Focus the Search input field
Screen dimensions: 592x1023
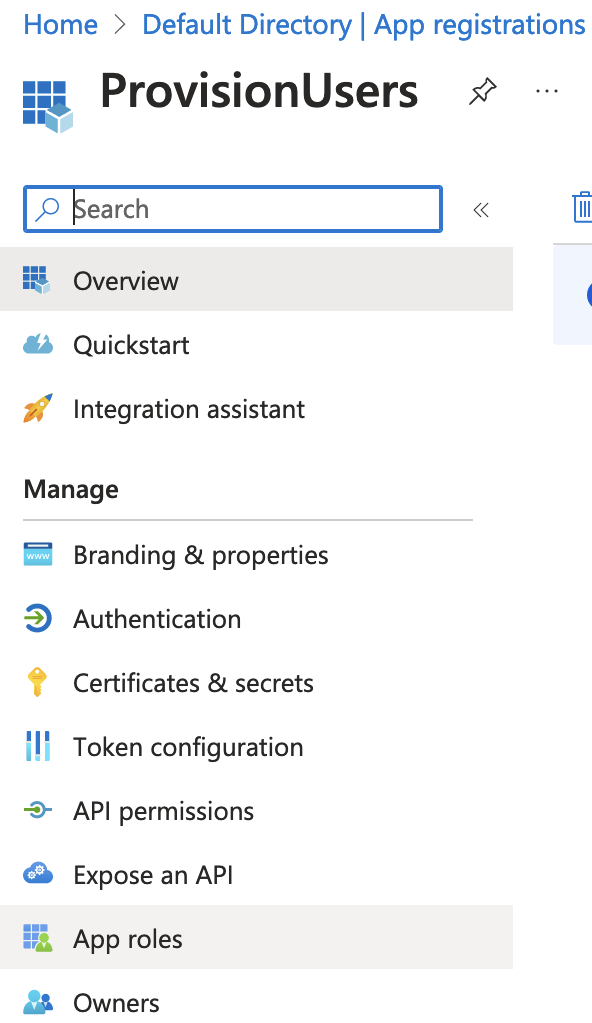[233, 209]
